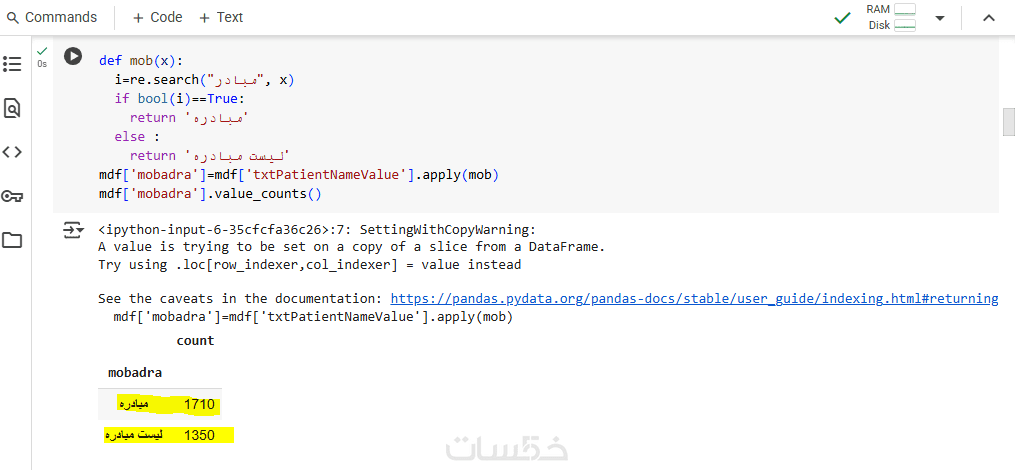Collapse the header with chevron up

click(x=989, y=18)
